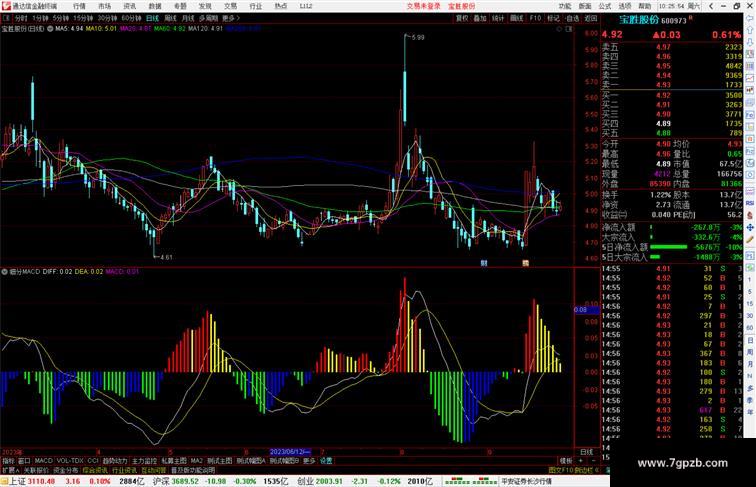
Task: Expand the 扩展 panel
Action: 10,470
